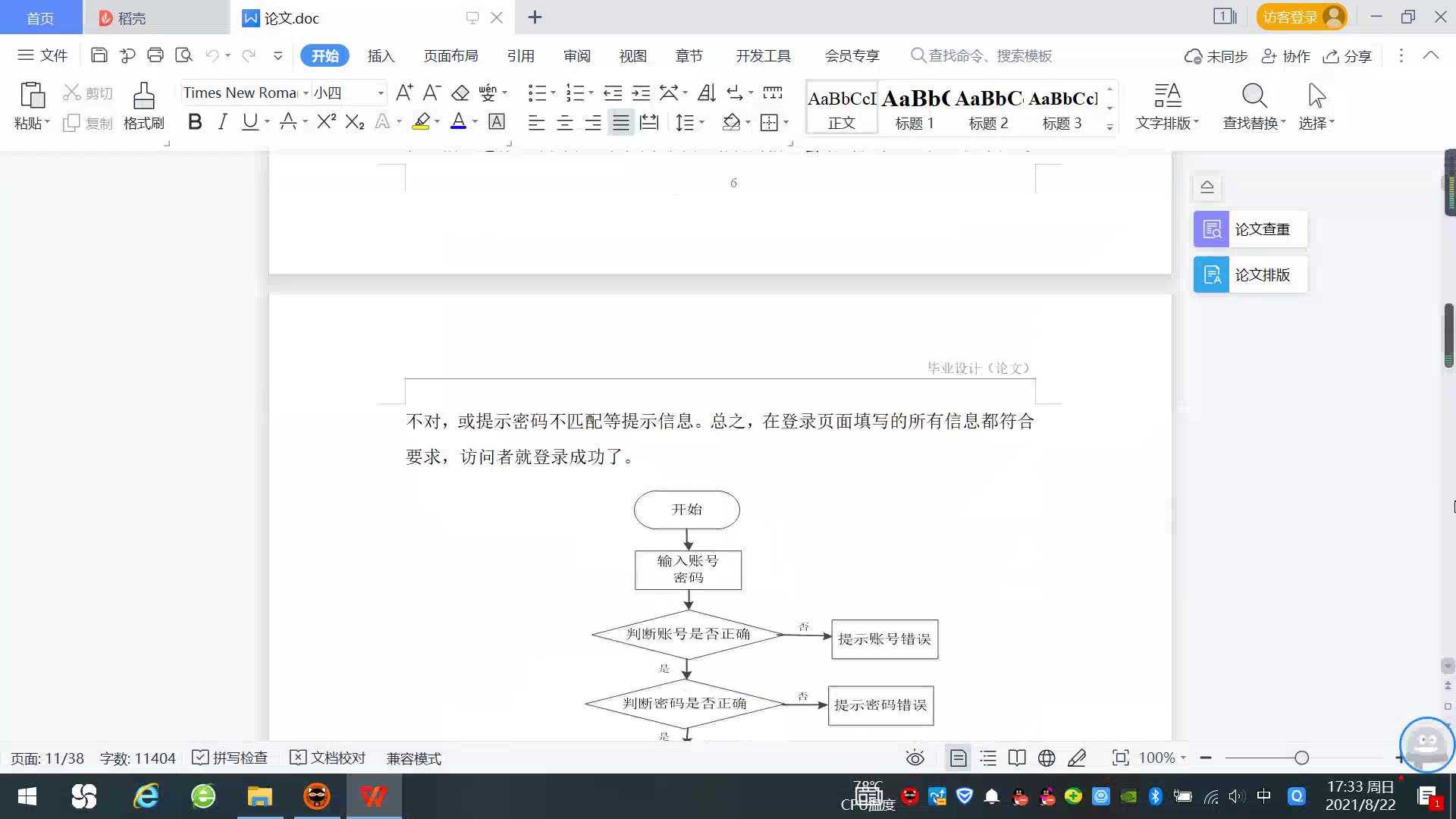Screen dimensions: 1456x819
Task: Select the 文字排版 tool in ribbon
Action: coord(1166,105)
